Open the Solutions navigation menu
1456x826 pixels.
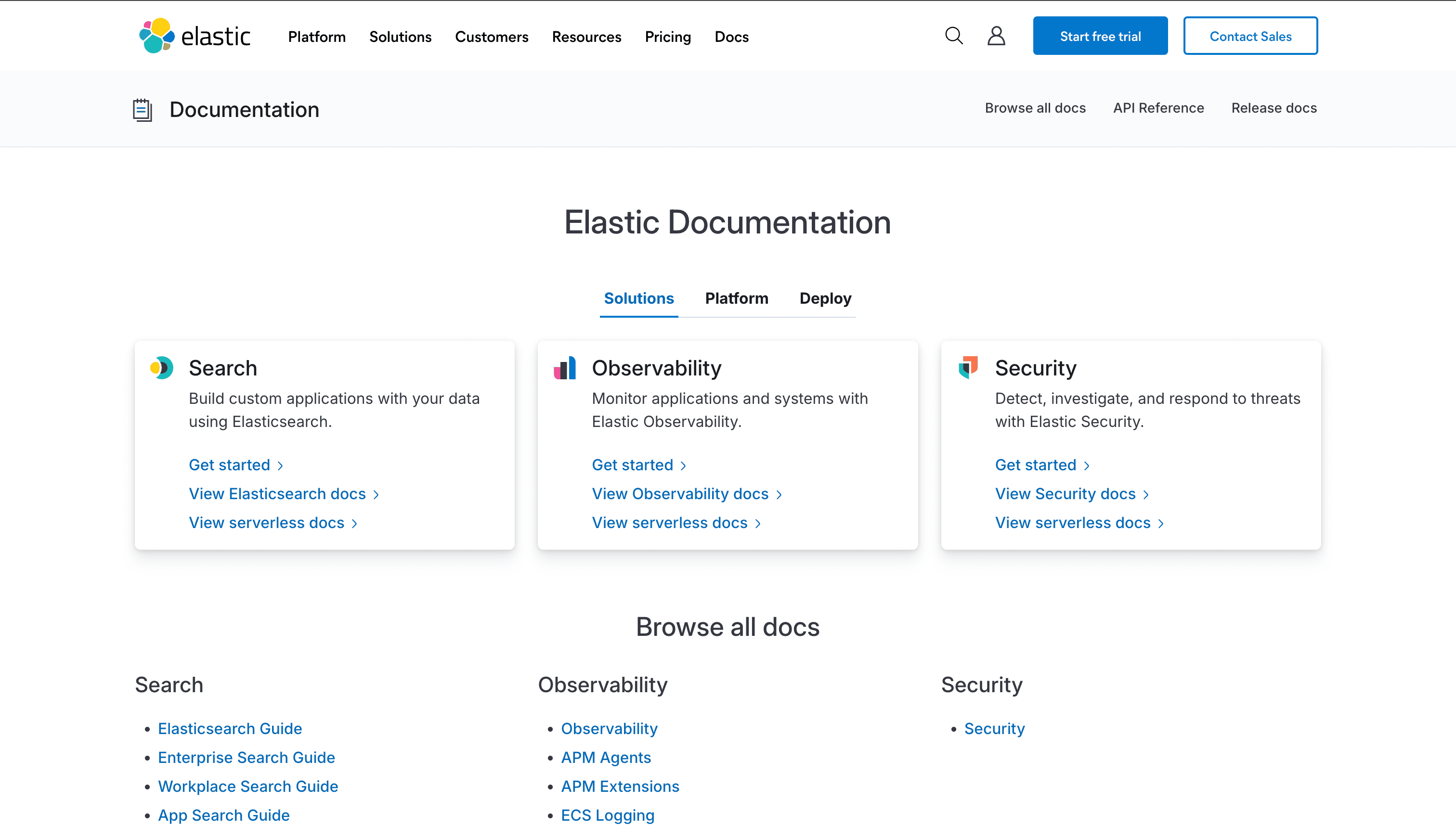click(400, 37)
